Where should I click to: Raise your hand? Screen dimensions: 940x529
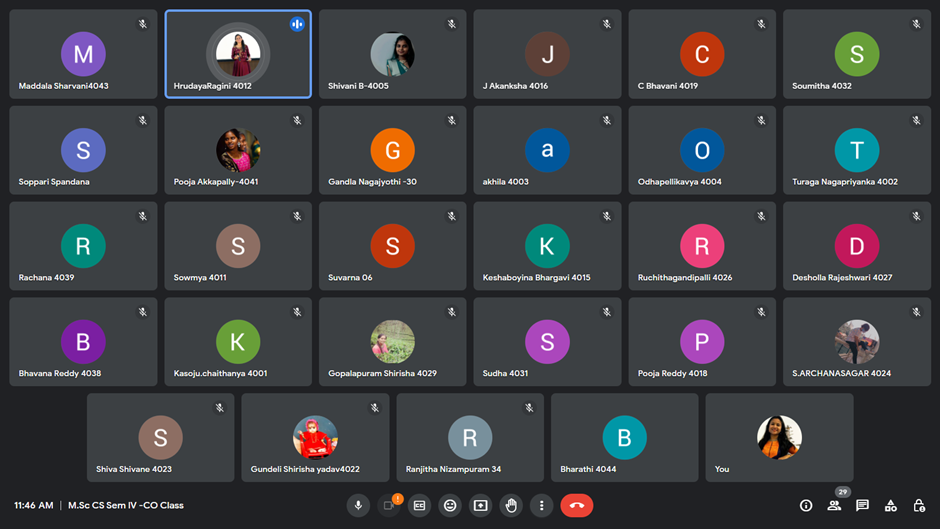click(511, 506)
